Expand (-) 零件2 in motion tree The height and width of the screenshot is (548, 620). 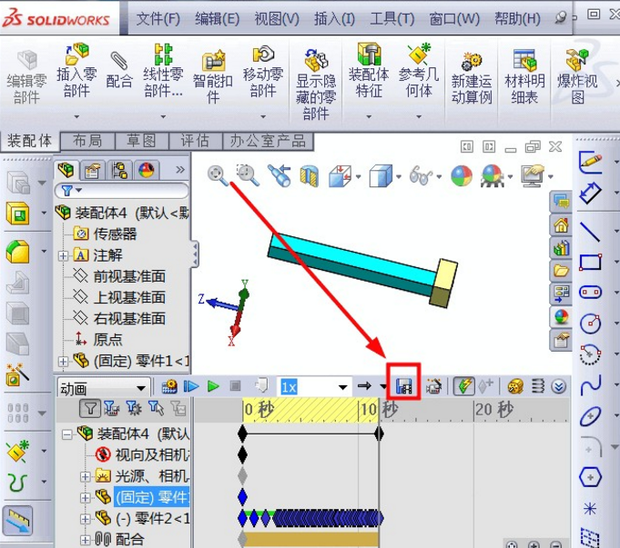point(85,518)
